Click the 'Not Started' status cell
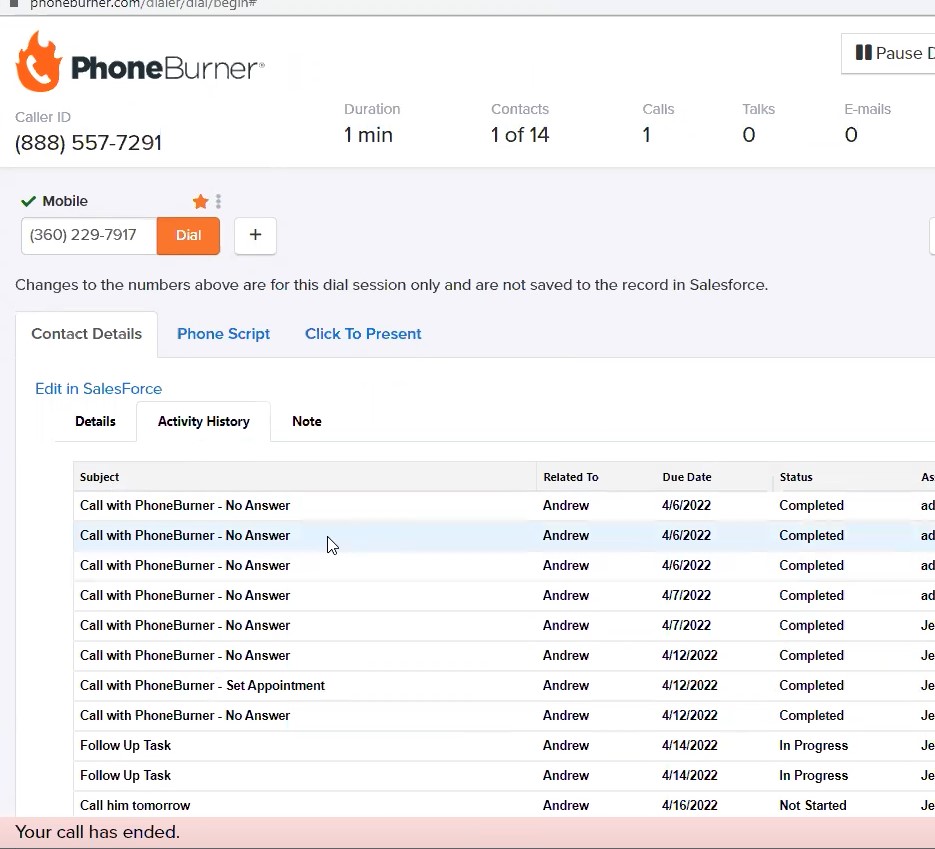935x849 pixels. point(813,805)
